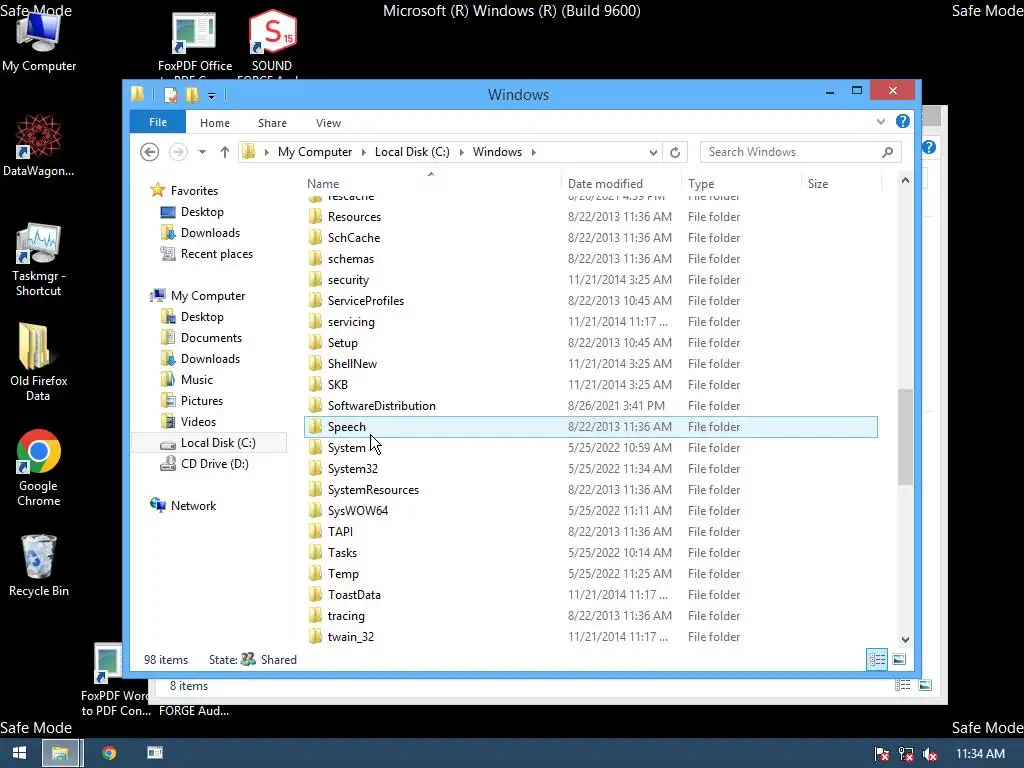Image resolution: width=1024 pixels, height=768 pixels.
Task: Go up one folder level
Action: tap(225, 152)
